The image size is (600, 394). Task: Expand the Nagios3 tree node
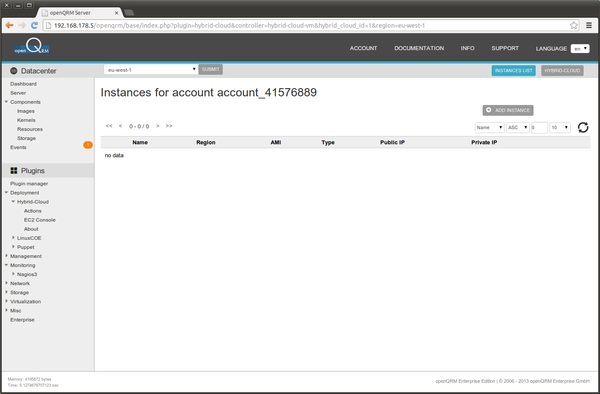pyautogui.click(x=13, y=274)
